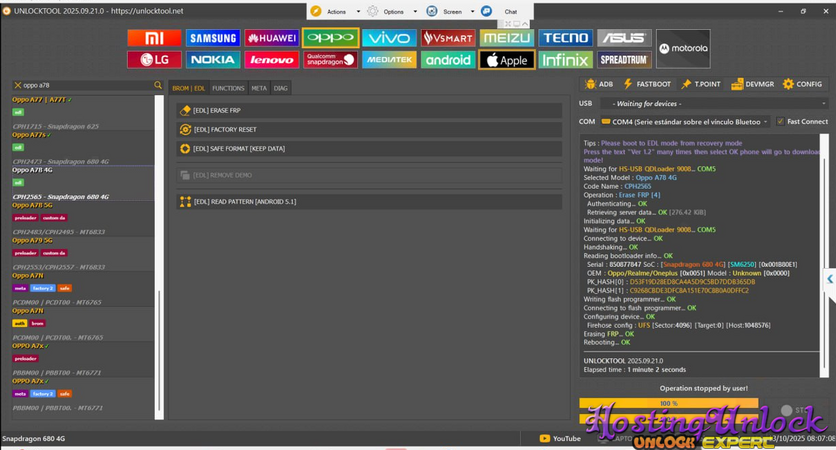This screenshot has width=836, height=450.
Task: Select Oppo A78 4G in model list
Action: 33,170
